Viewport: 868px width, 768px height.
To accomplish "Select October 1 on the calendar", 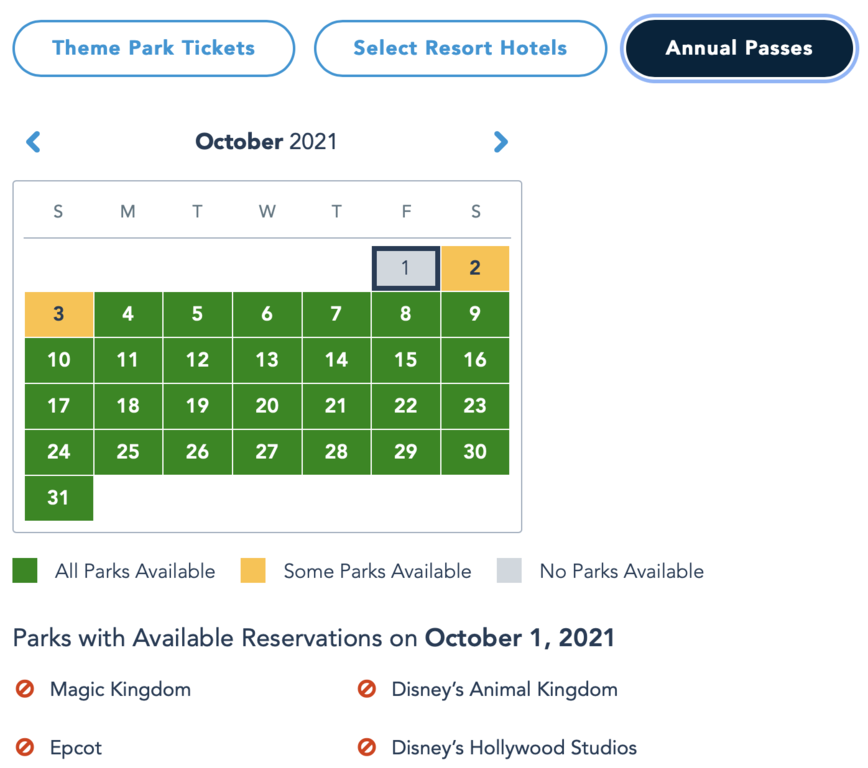I will 405,268.
